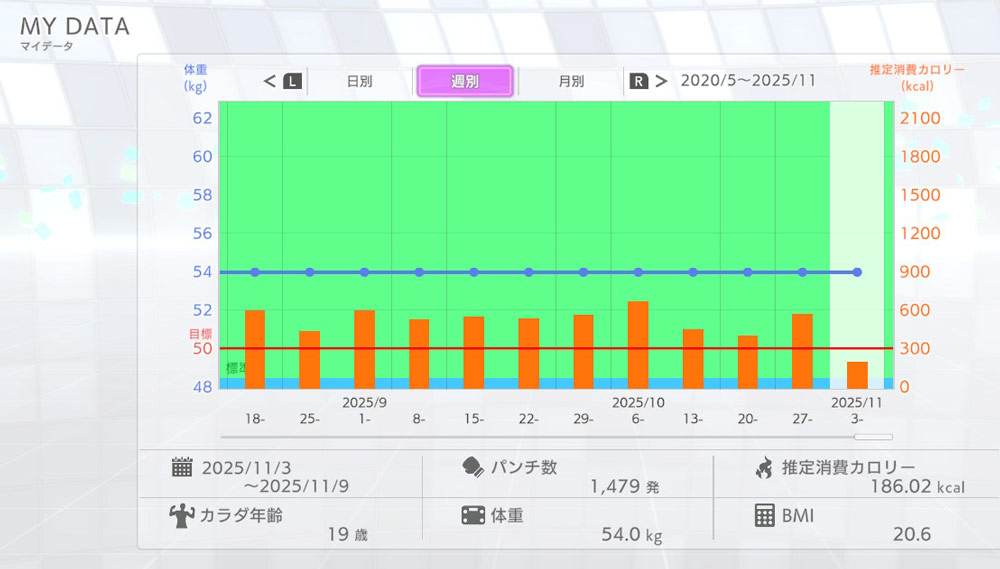Click the weight data point above week 3-
The height and width of the screenshot is (569, 1000).
(x=857, y=272)
